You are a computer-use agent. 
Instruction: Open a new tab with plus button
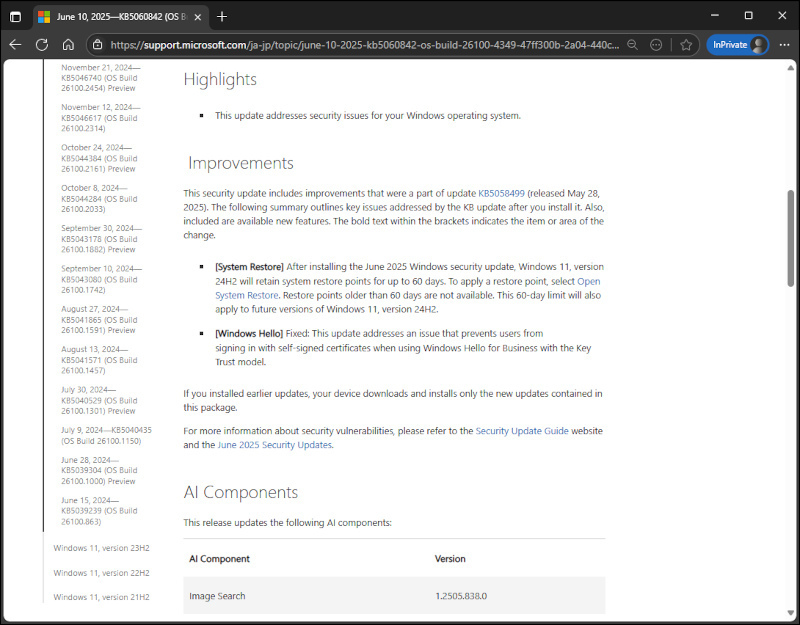point(222,17)
